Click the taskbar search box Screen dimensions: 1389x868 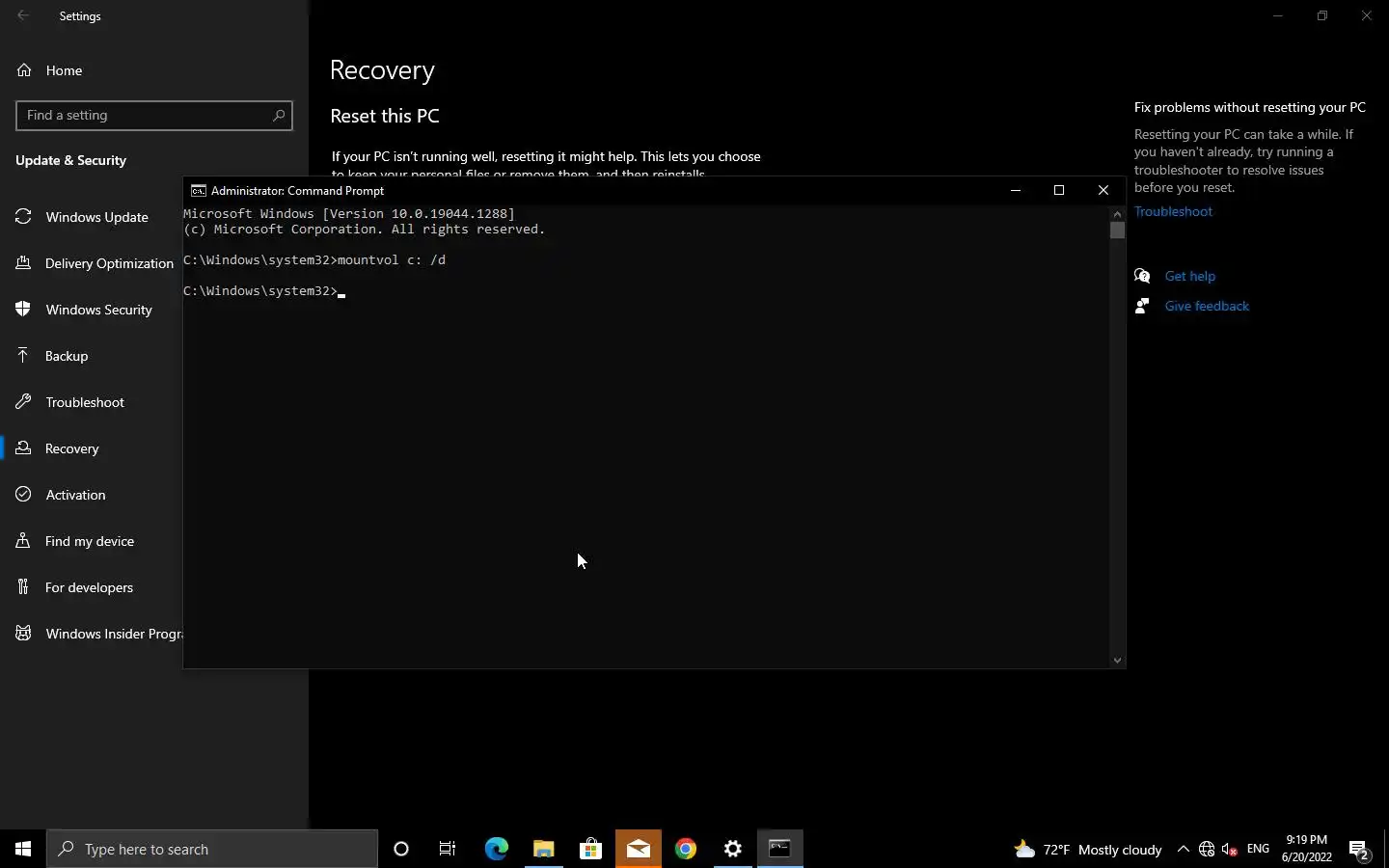coord(212,849)
